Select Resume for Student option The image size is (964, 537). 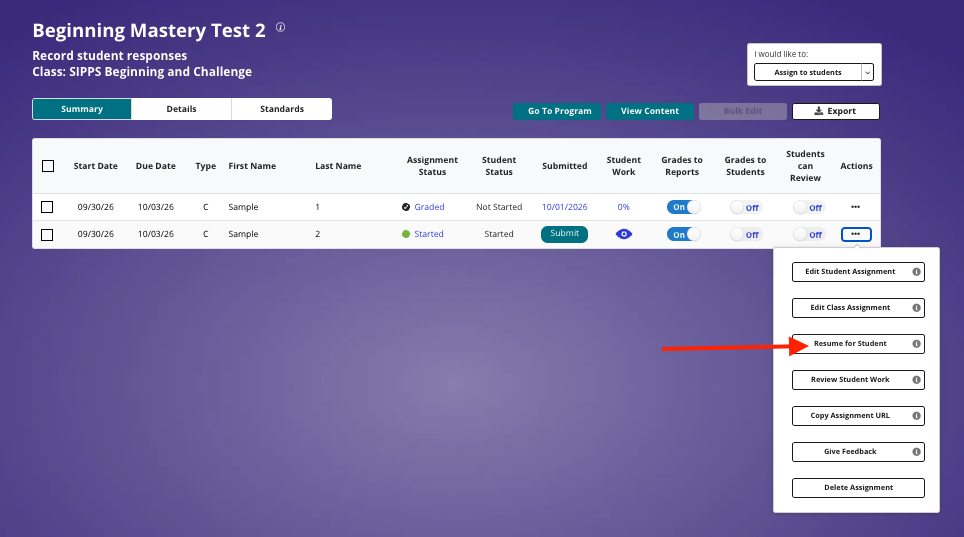858,344
